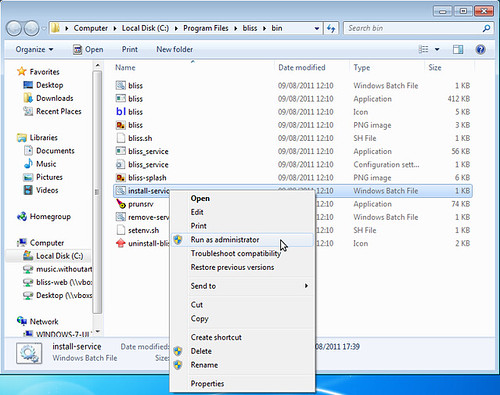Select the remove-service batch file icon
Viewport: 500px width, 395px height.
[x=120, y=217]
